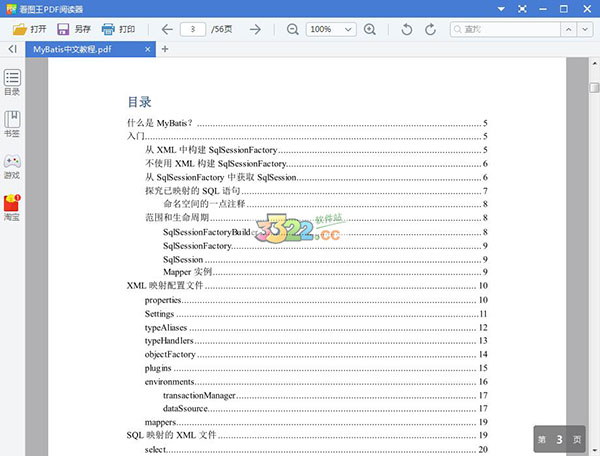Save a copy with 另存
Screen dimensions: 600x456
(x=73, y=29)
